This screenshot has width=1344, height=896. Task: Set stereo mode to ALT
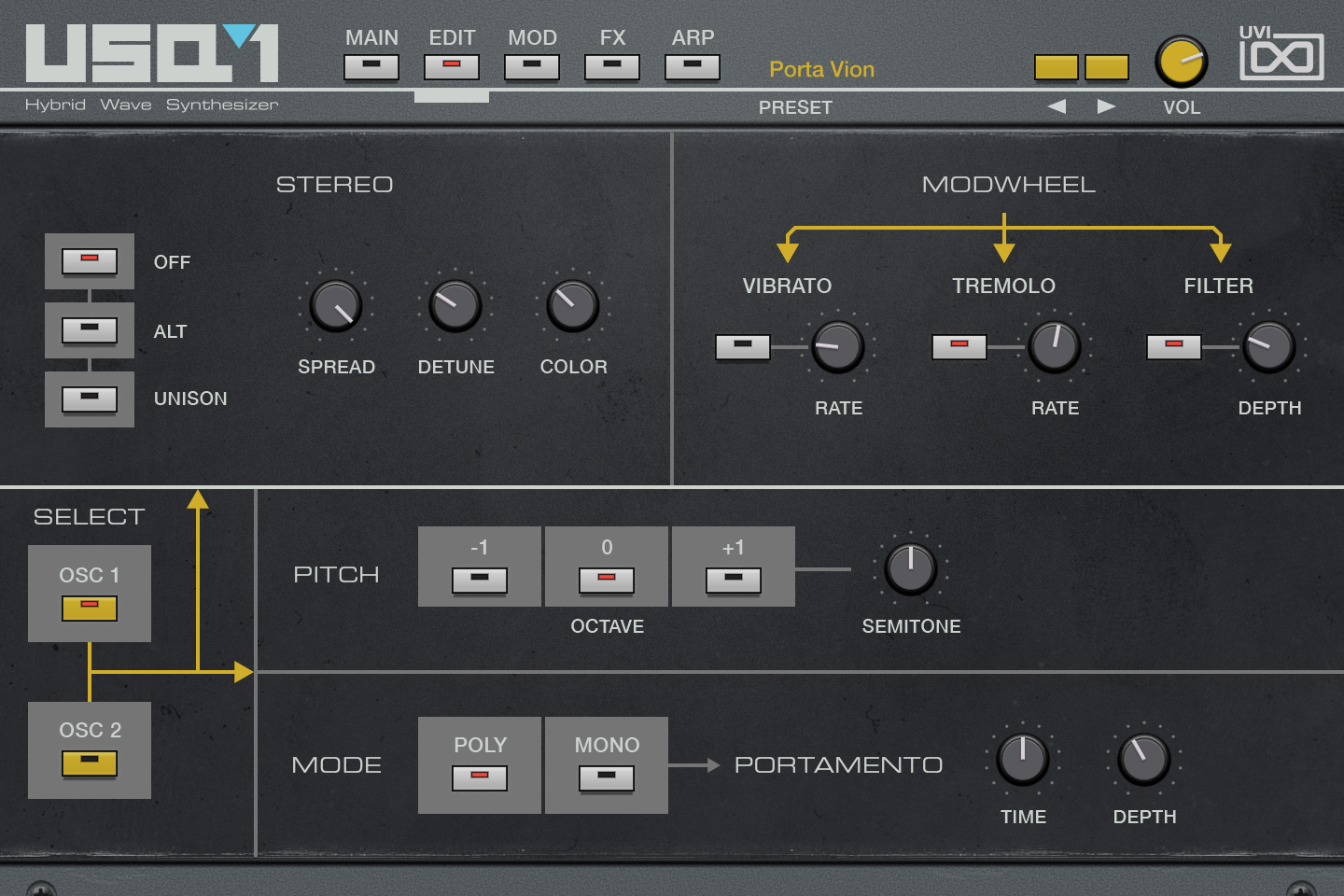(90, 330)
